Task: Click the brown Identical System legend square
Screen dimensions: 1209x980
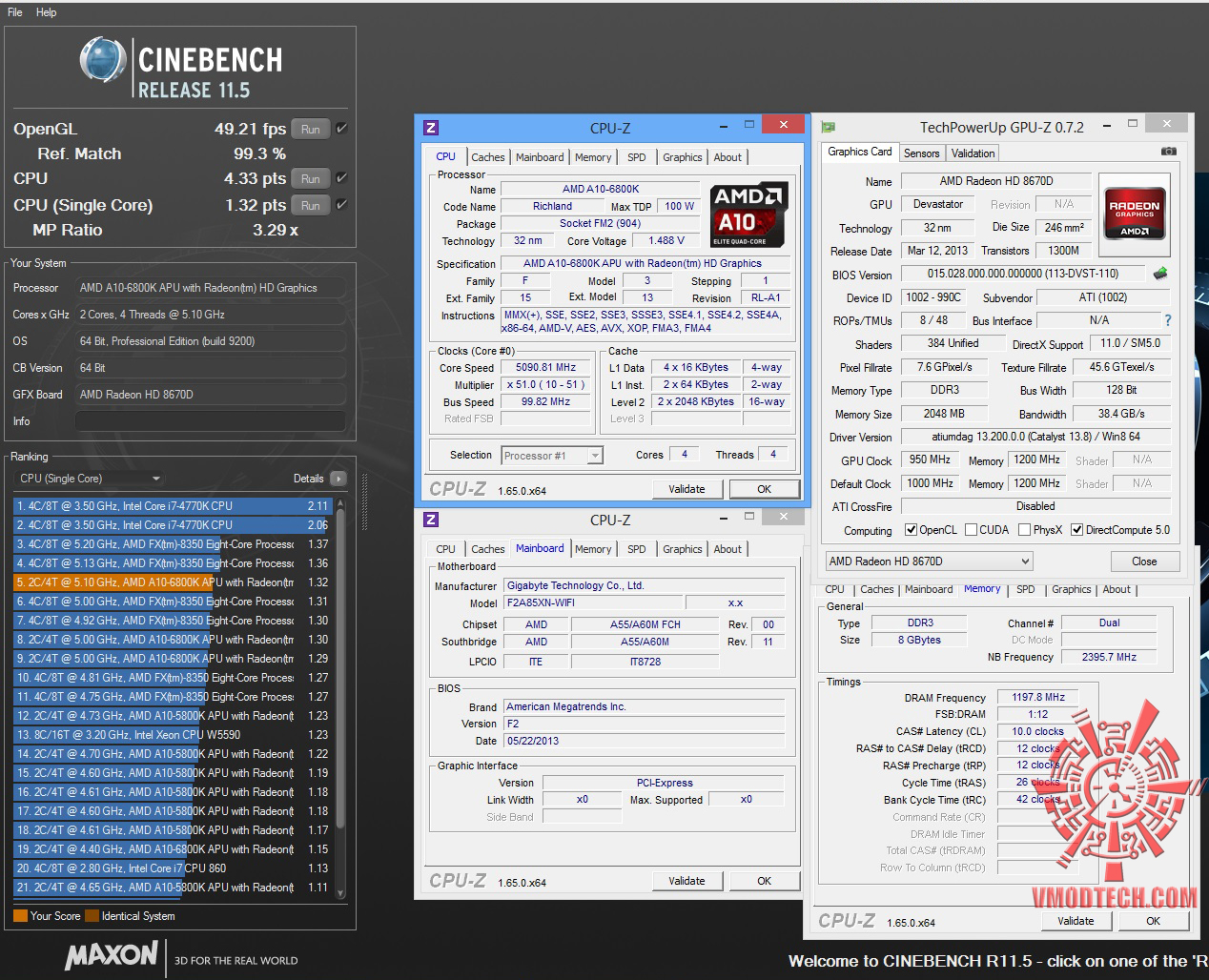Action: point(92,916)
